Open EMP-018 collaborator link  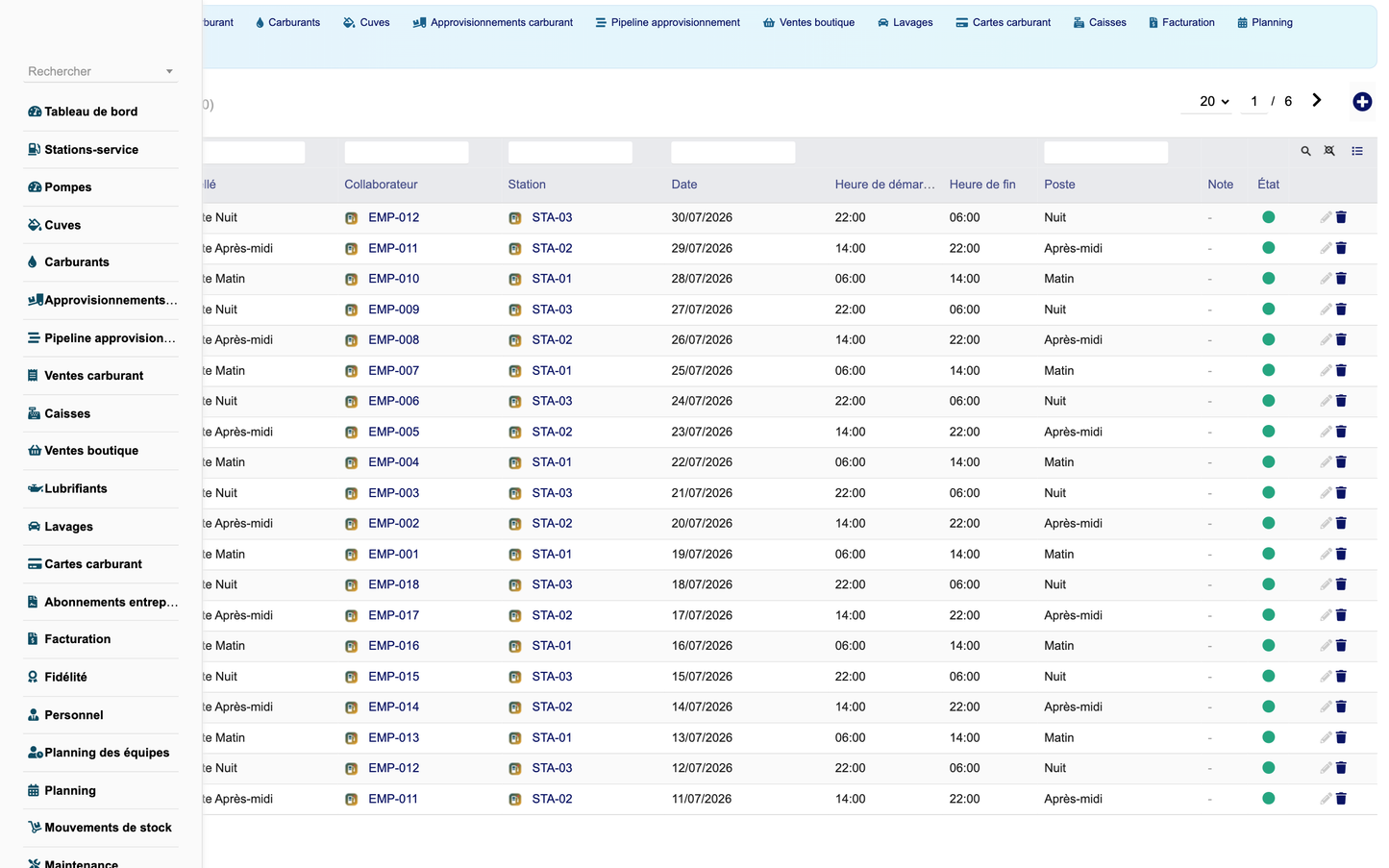click(394, 584)
